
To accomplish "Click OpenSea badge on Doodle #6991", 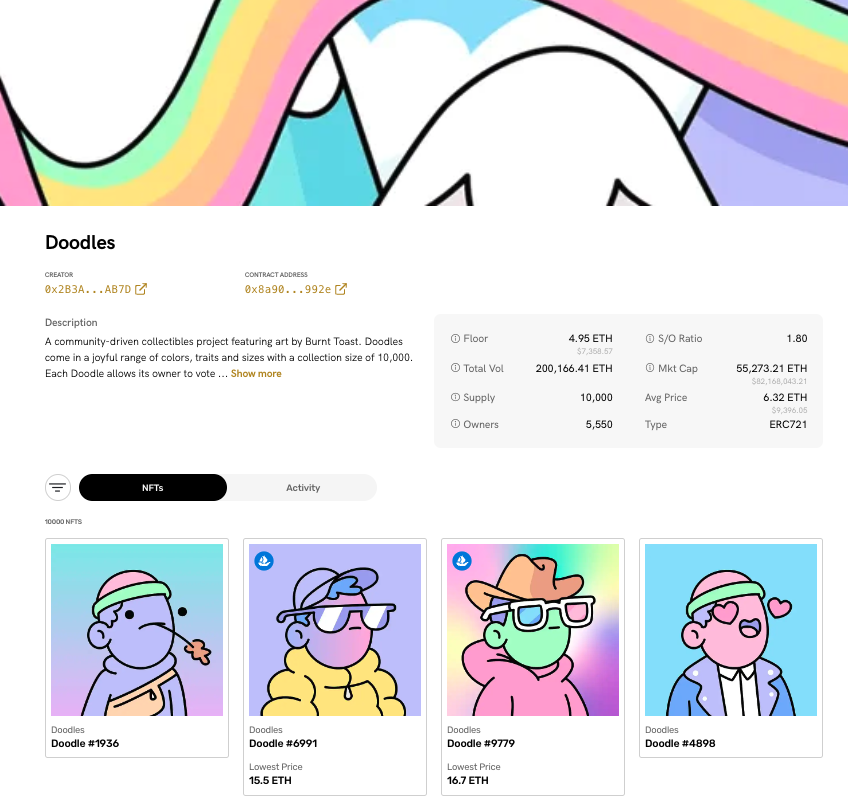I will click(264, 560).
